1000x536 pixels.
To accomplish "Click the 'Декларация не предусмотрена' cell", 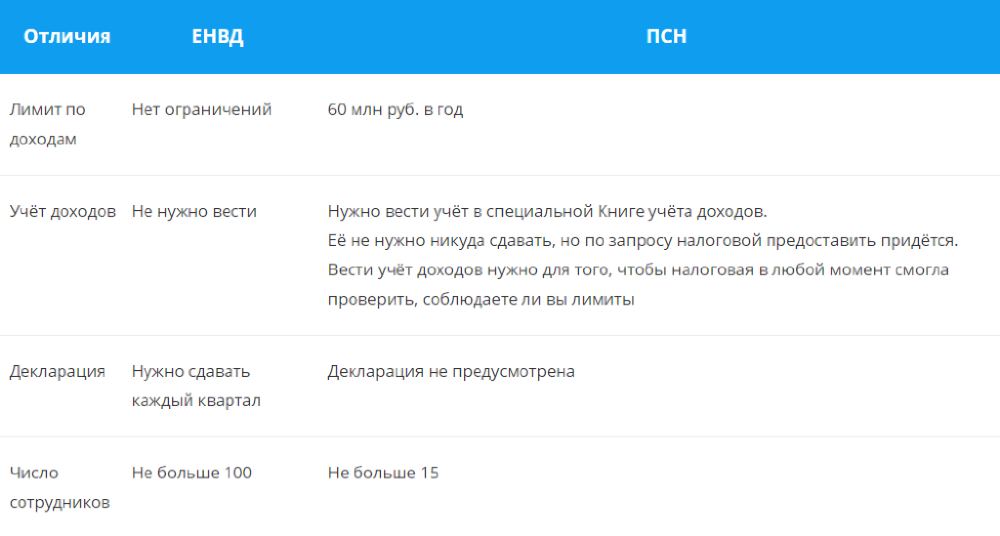I will [451, 372].
